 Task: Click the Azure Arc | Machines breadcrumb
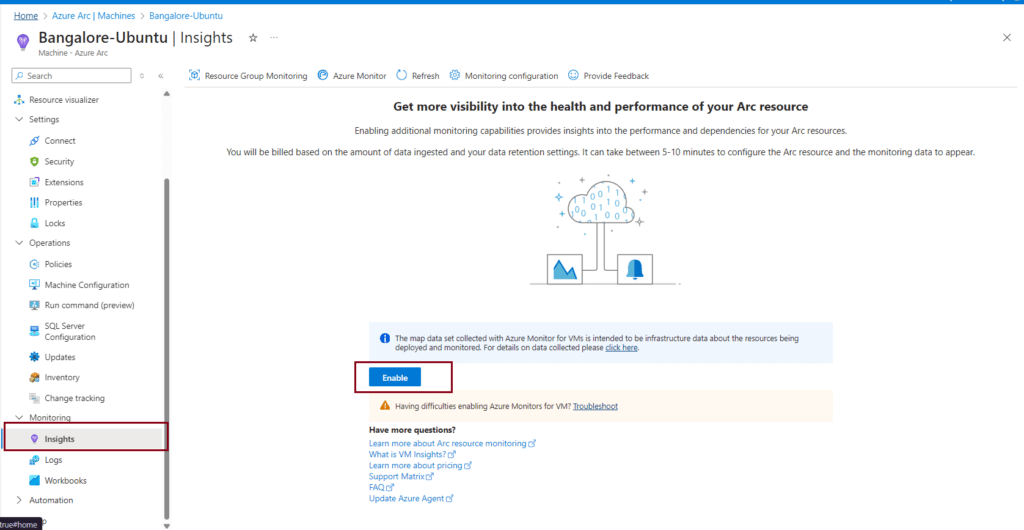[x=99, y=16]
